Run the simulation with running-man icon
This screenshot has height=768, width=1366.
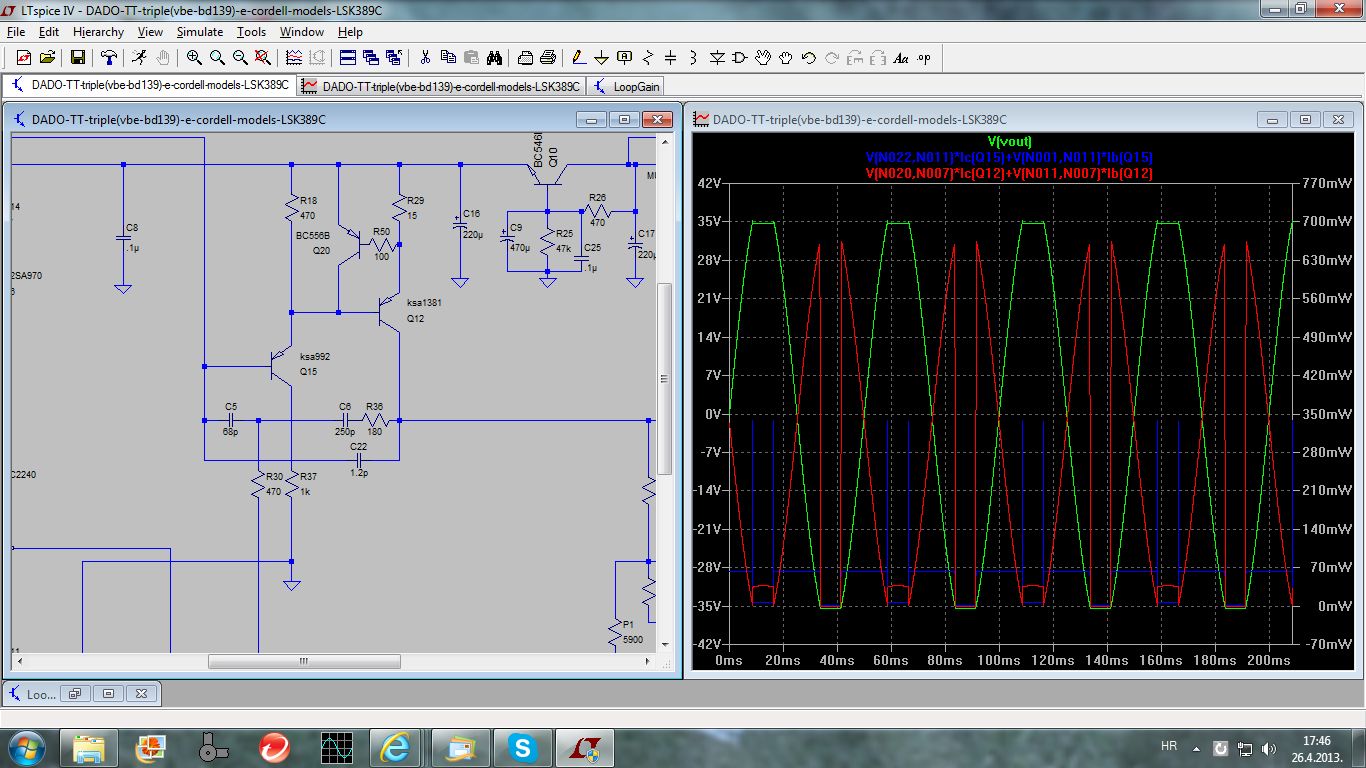pos(139,57)
